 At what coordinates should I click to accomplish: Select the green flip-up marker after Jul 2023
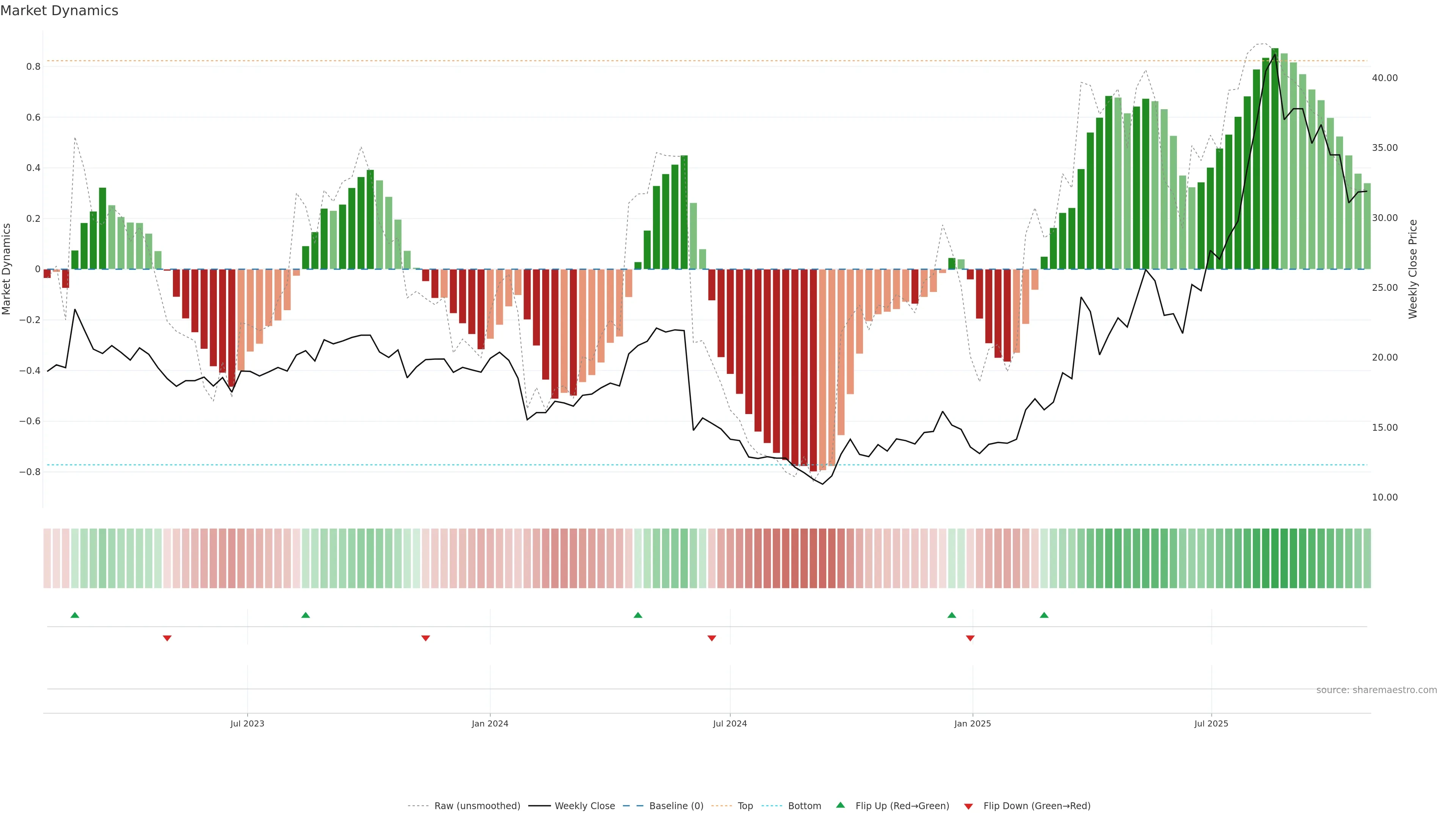305,615
